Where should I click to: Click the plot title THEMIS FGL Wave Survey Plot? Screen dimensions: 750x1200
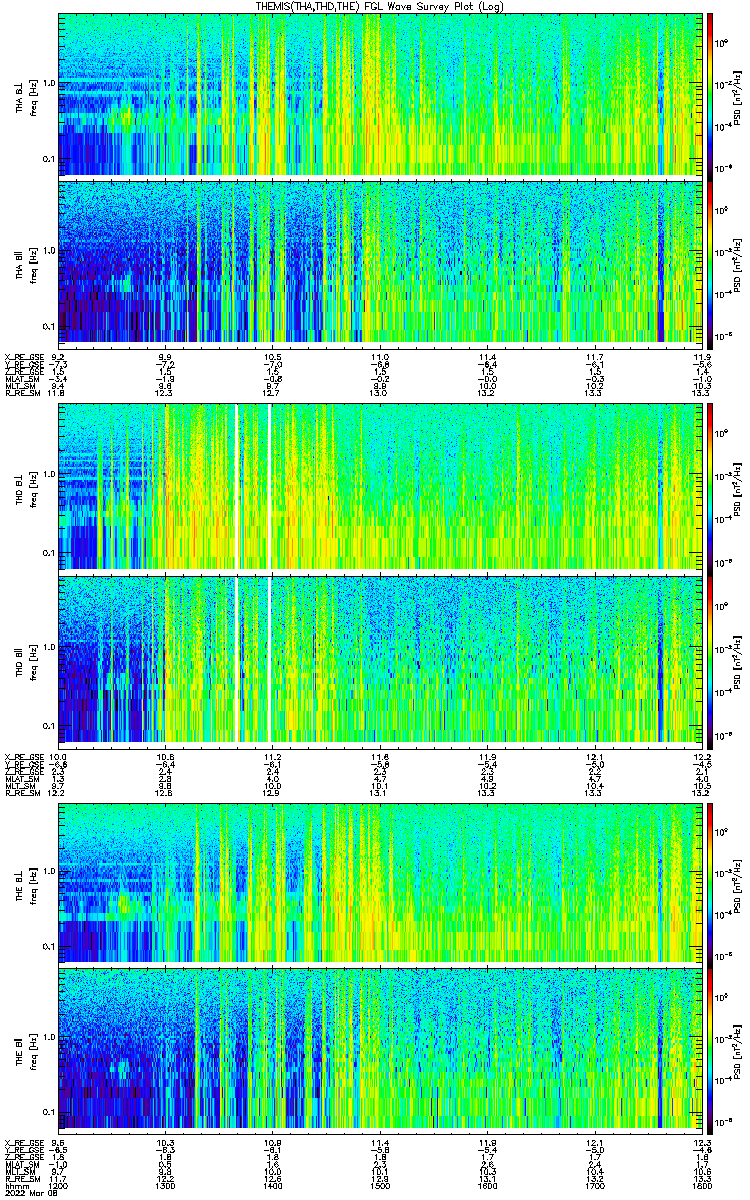point(381,6)
